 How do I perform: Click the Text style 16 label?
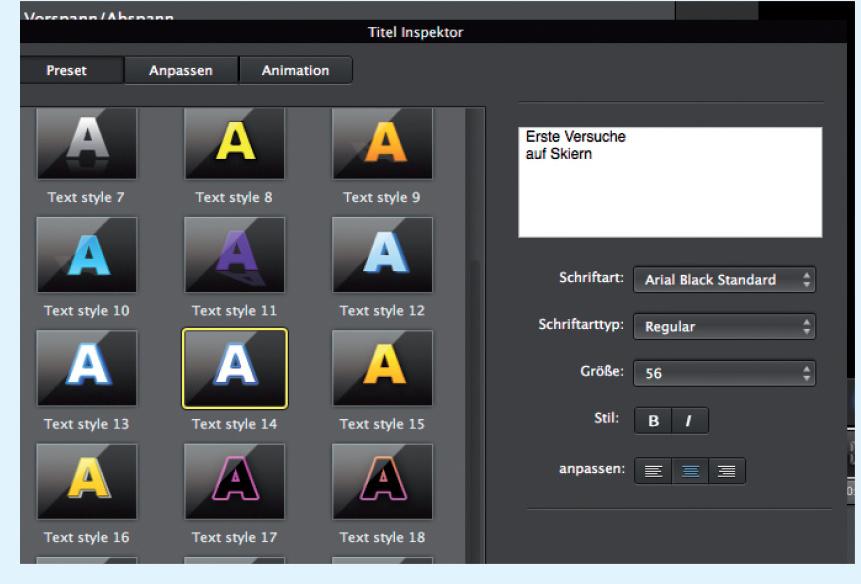pos(87,537)
